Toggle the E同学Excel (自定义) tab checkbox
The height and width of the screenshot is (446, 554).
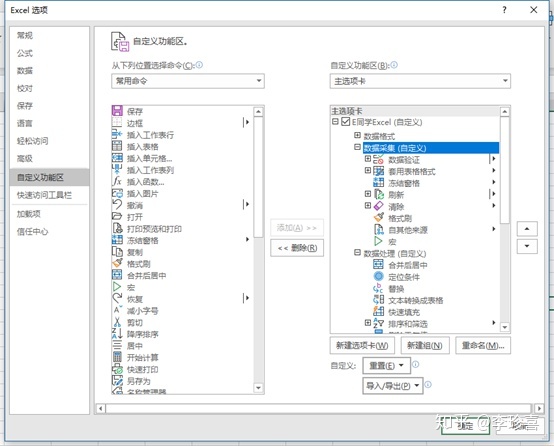pyautogui.click(x=346, y=122)
